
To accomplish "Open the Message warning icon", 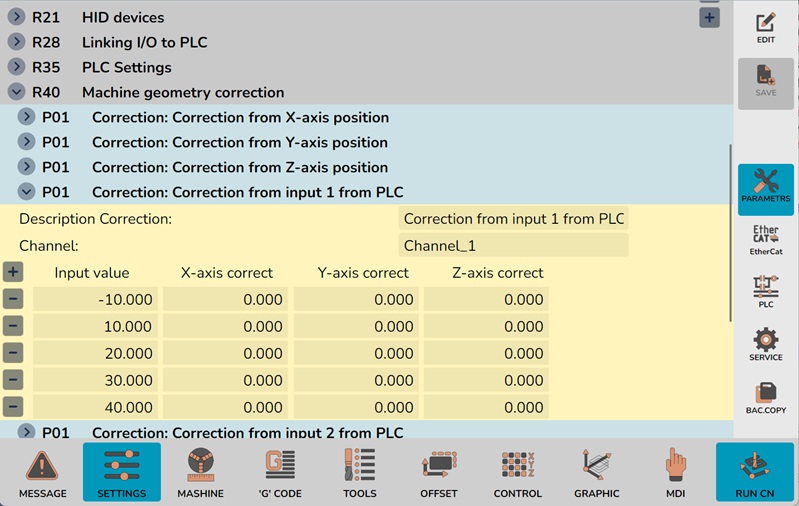I will (42, 473).
